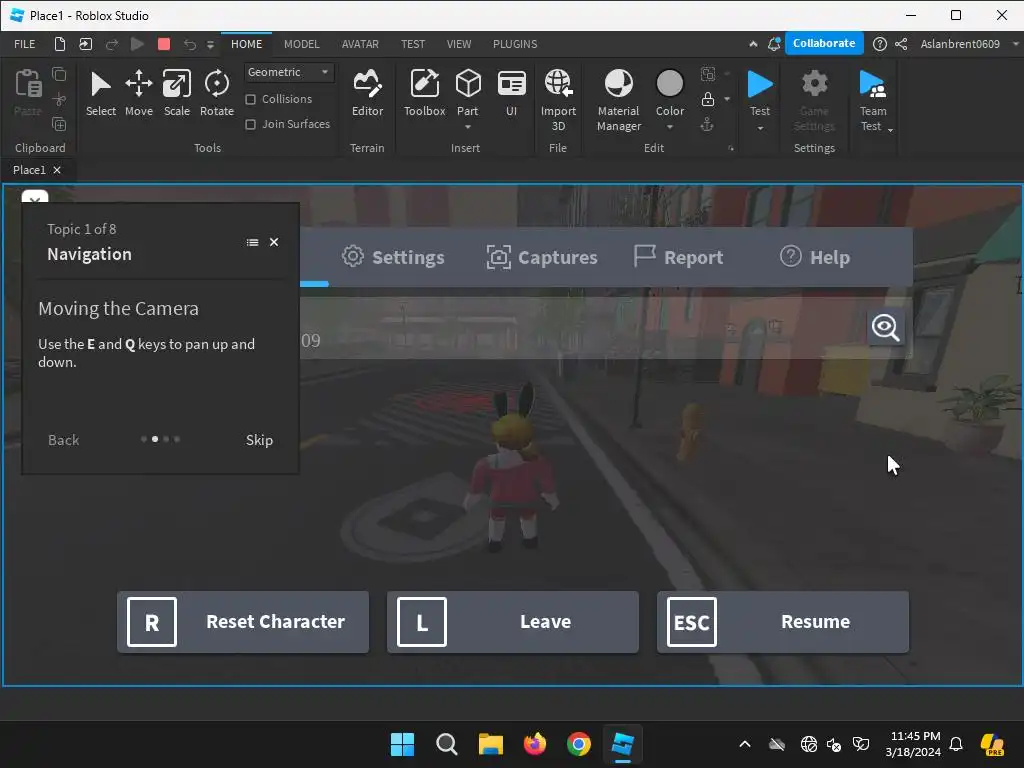Expand the Lock tool dropdown arrow
1024x768 pixels.
click(x=727, y=99)
